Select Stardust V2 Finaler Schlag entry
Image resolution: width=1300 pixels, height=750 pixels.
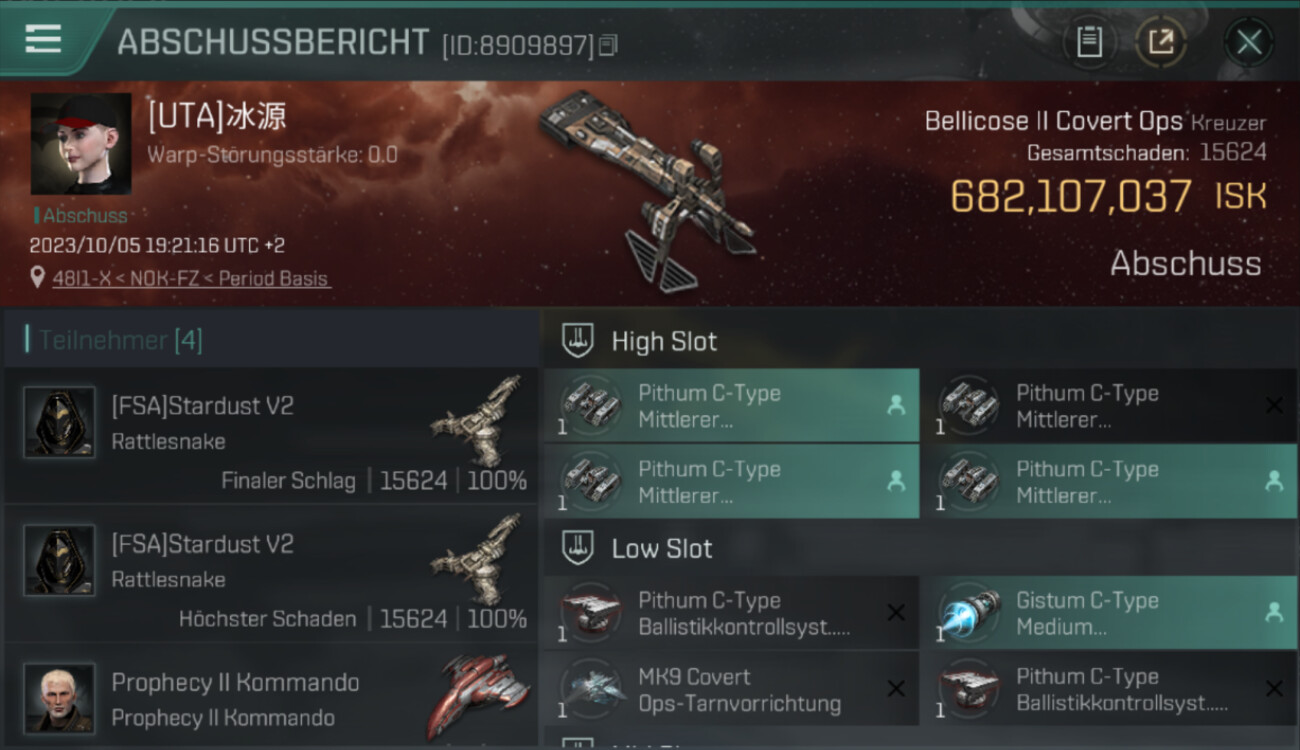tap(271, 435)
